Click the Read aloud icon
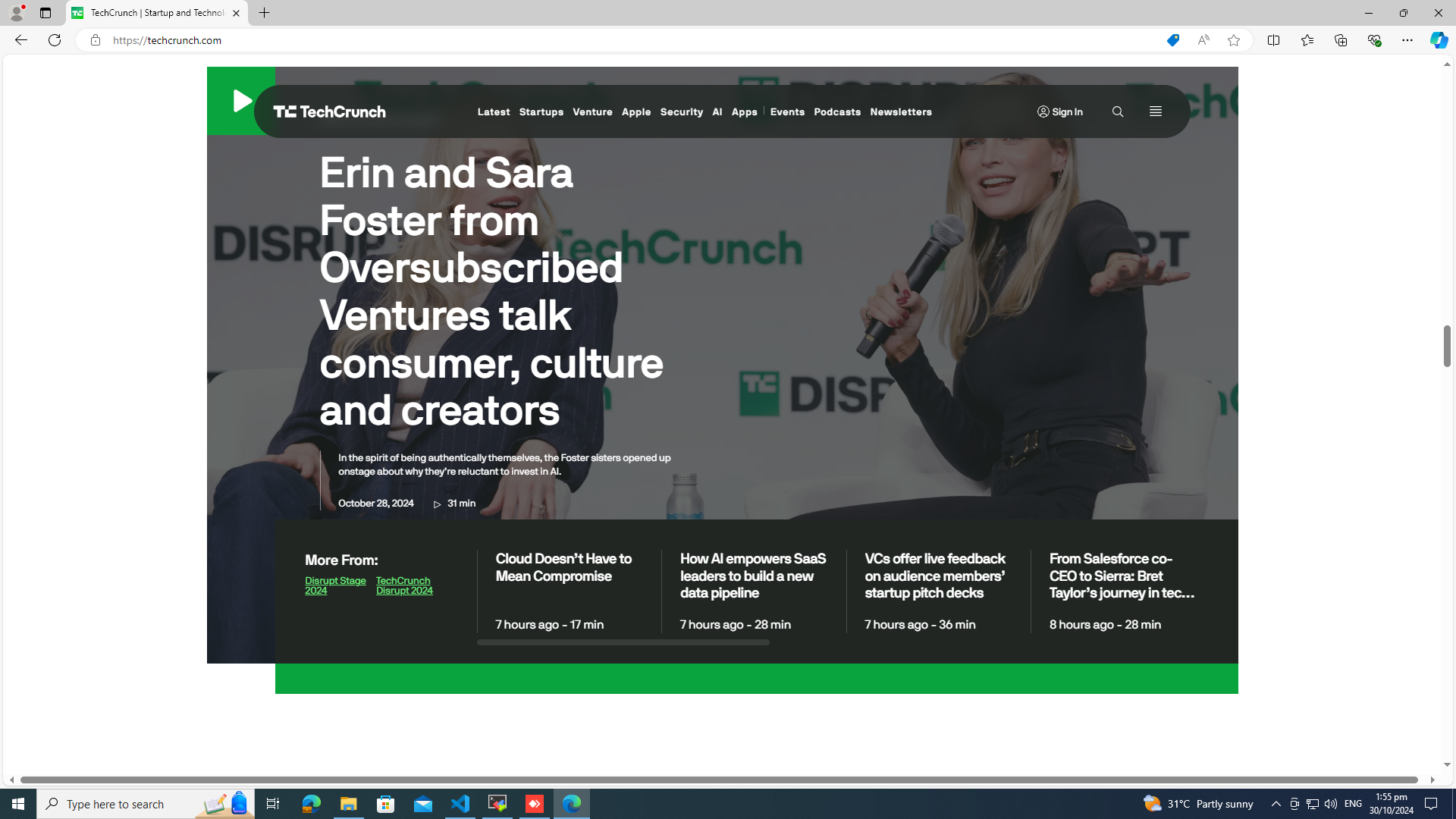 1203,40
